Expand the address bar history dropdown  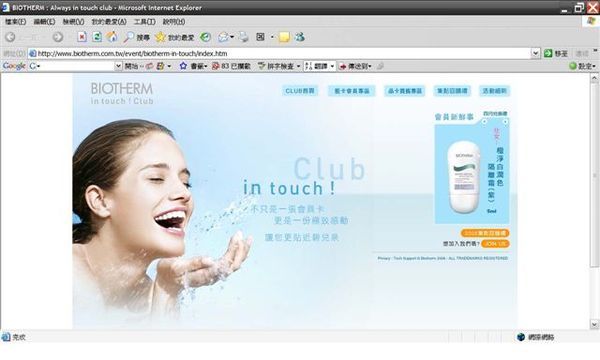(x=535, y=54)
